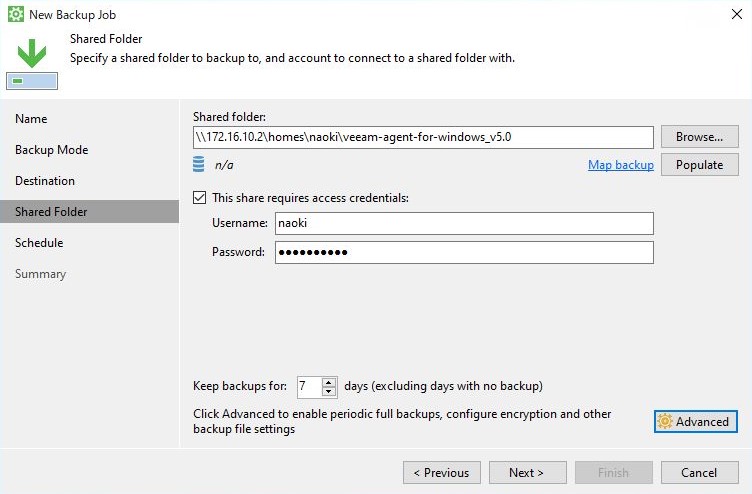The height and width of the screenshot is (494, 752).
Task: Open the Summary step
Action: point(41,274)
